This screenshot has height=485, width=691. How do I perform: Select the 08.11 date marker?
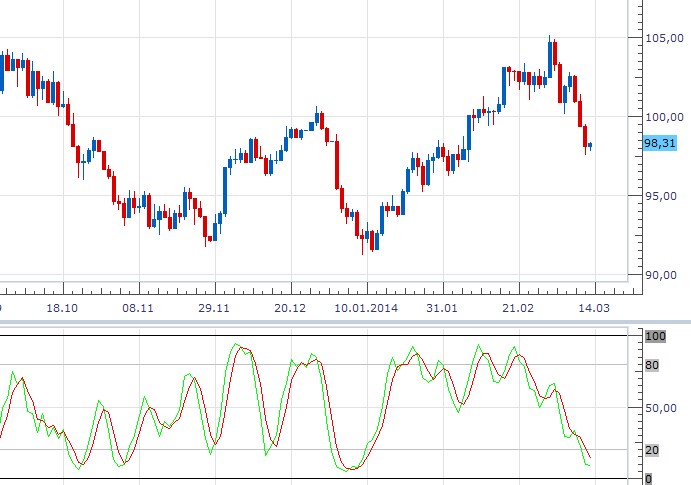(x=138, y=308)
